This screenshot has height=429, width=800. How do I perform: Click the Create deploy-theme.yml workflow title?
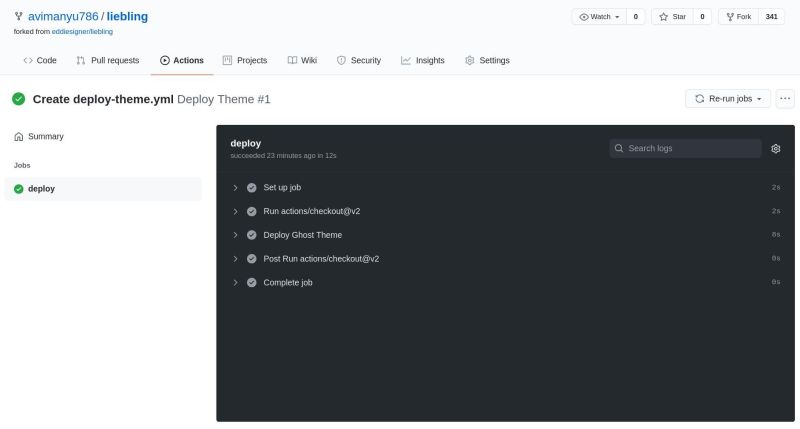pyautogui.click(x=103, y=99)
